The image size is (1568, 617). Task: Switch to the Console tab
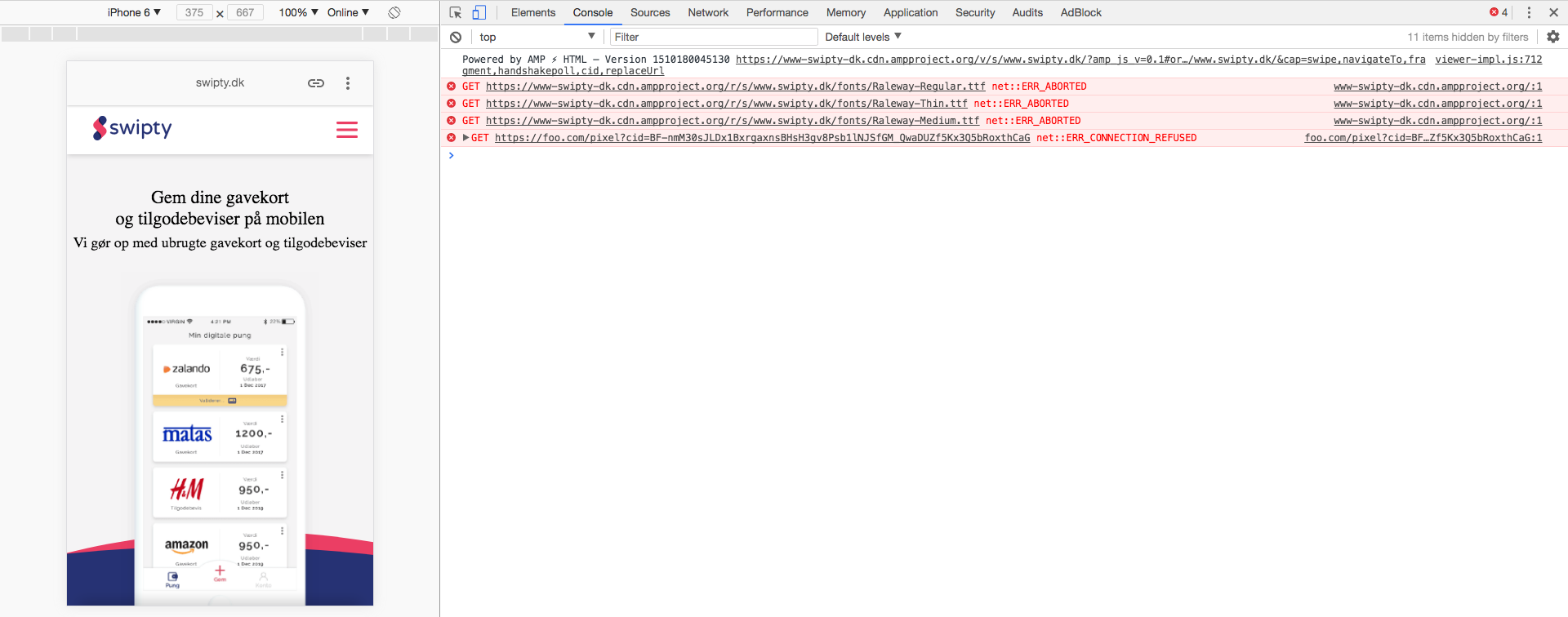593,12
